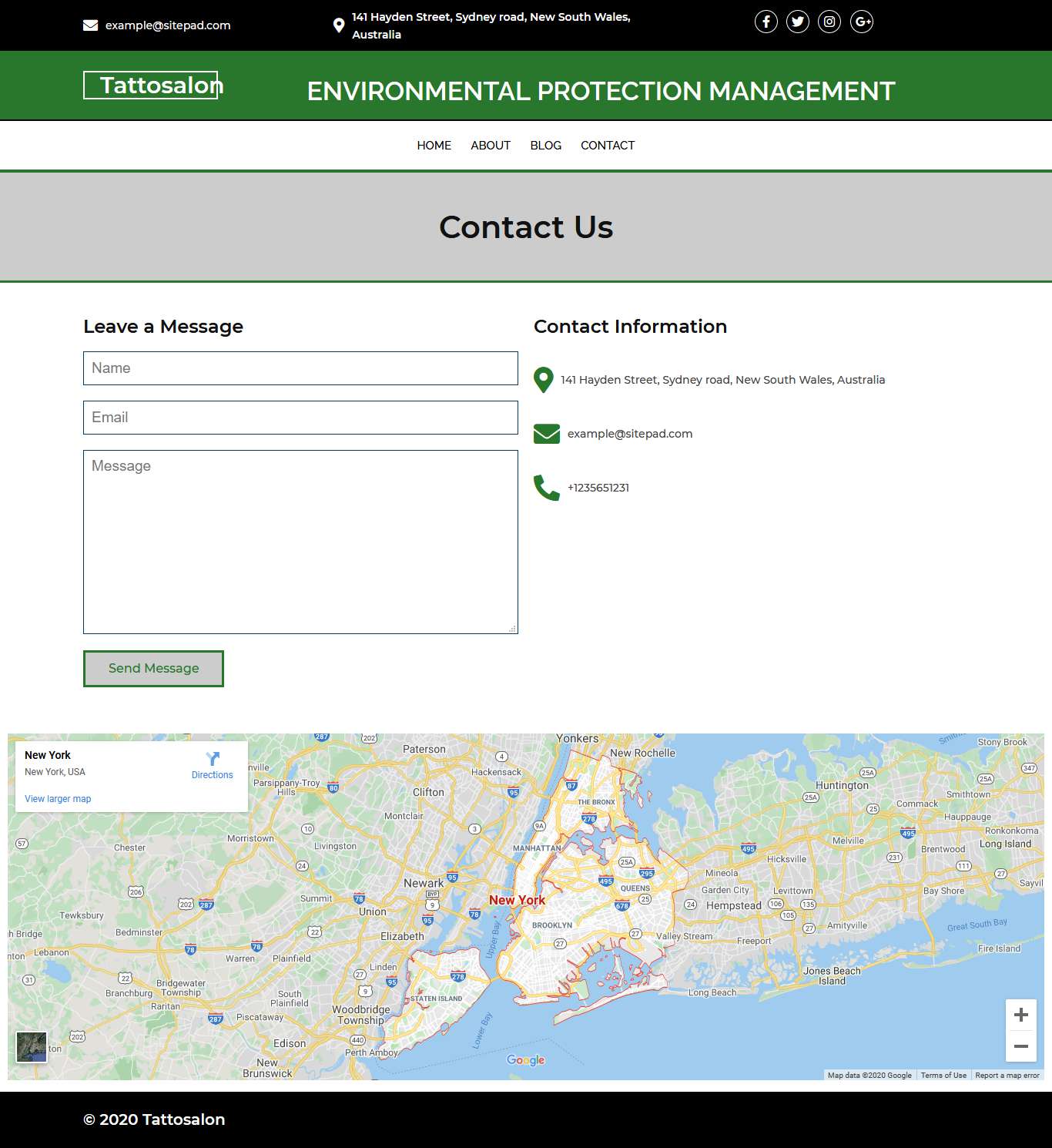This screenshot has height=1148, width=1052.
Task: Focus the Name input field
Action: (x=300, y=368)
